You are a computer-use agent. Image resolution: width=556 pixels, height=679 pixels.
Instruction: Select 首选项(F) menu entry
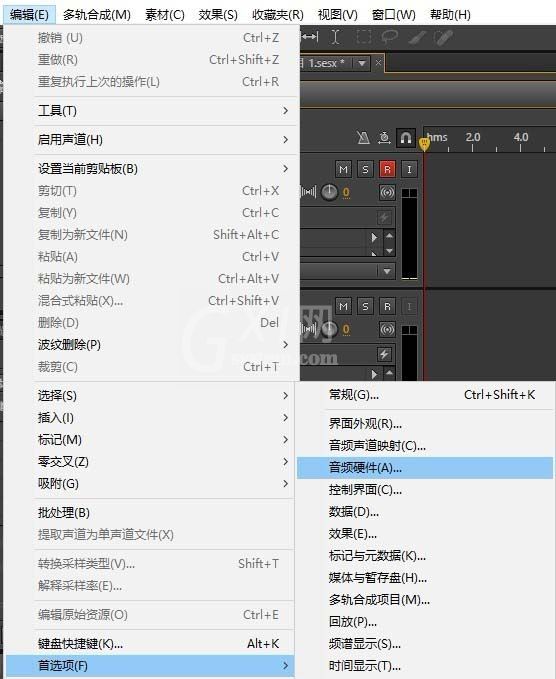point(150,666)
